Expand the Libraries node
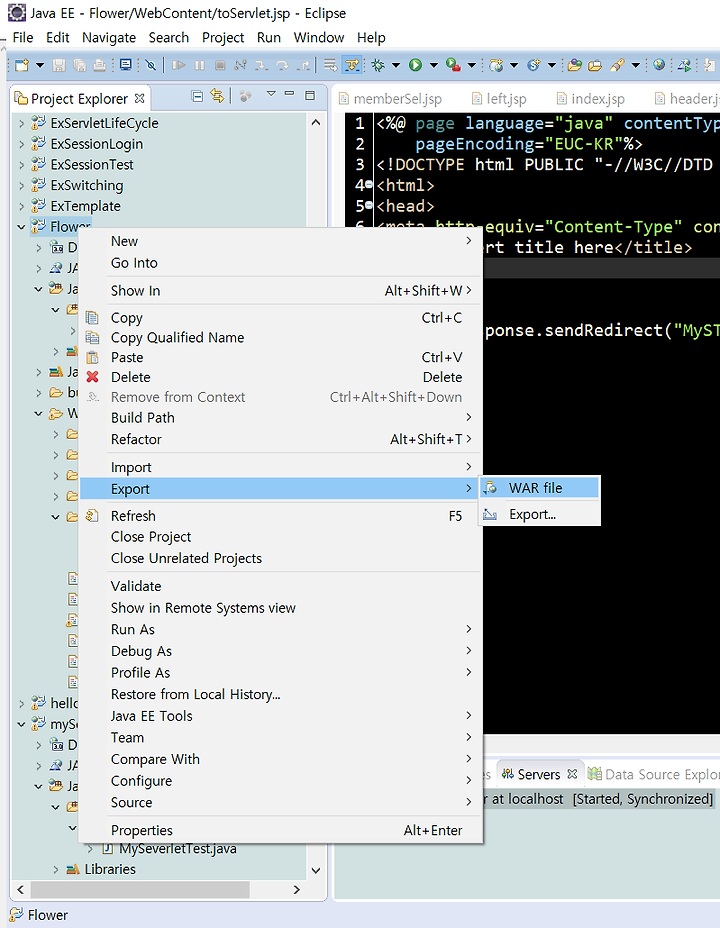Screen dimensions: 720x928 [x=56, y=869]
